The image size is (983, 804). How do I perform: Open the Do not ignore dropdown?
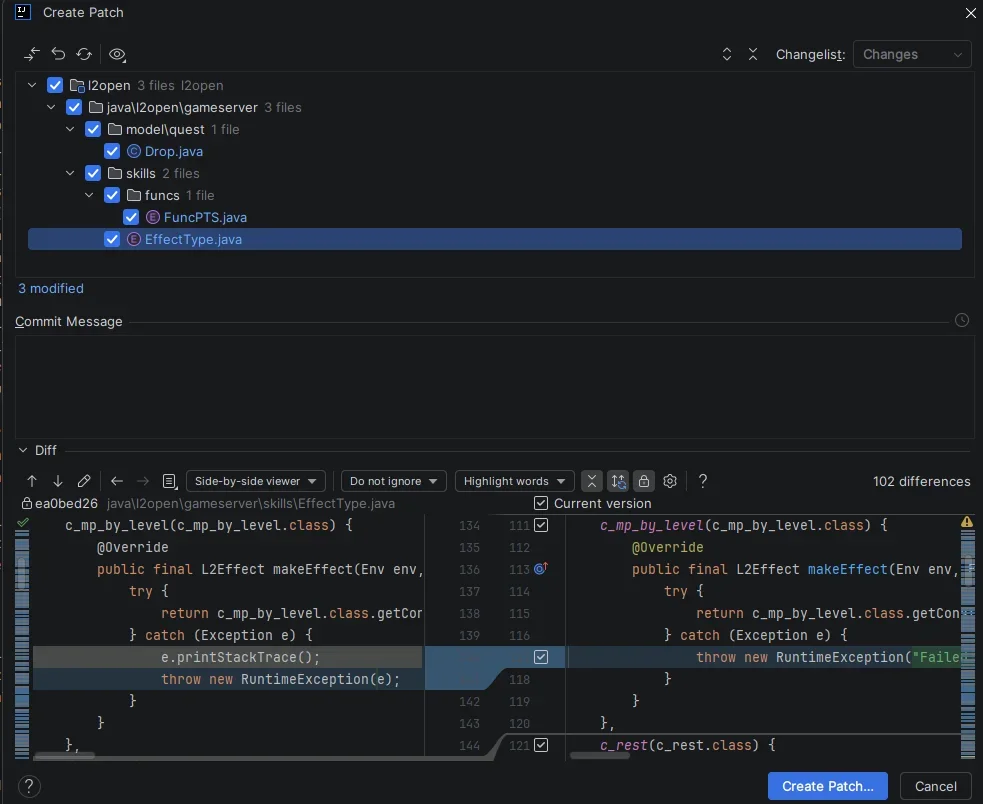pyautogui.click(x=394, y=481)
